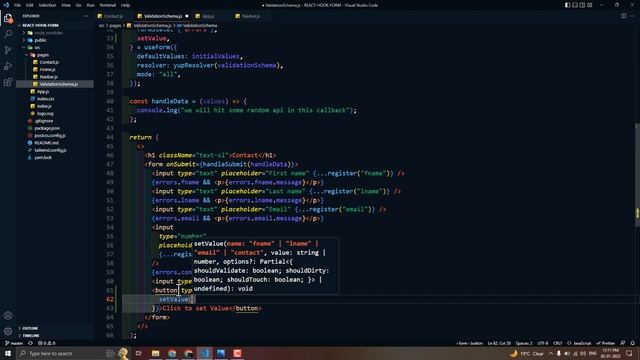640x360 pixels.
Task: Switch to the Navbar.js editor tab
Action: coord(251,16)
